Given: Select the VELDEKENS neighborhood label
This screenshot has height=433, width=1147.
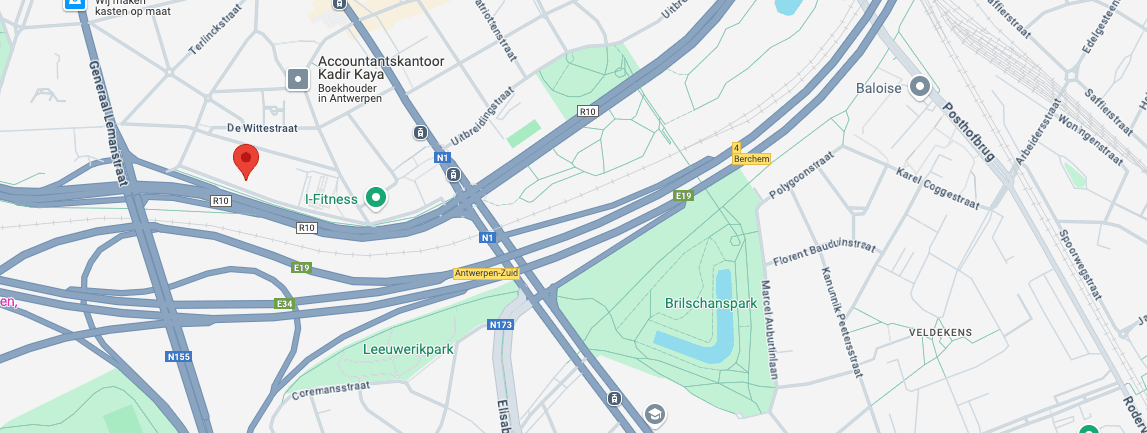Looking at the screenshot, I should coord(940,333).
